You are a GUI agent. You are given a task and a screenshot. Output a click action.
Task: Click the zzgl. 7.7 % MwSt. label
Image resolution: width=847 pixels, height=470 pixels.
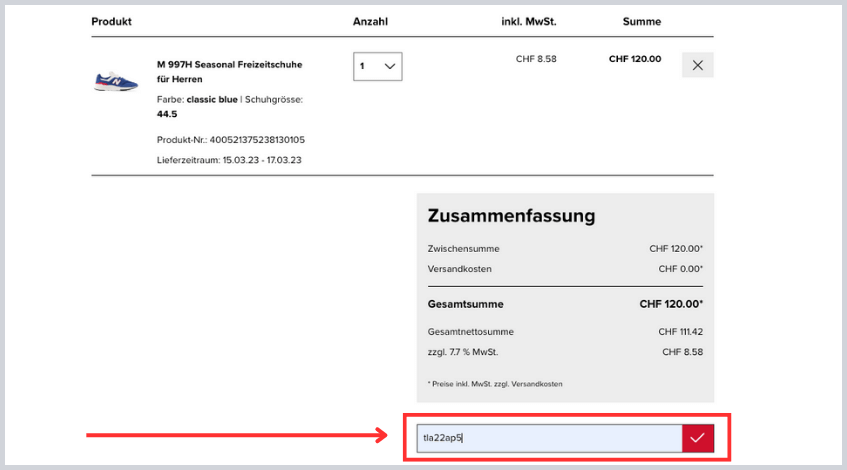tap(462, 352)
